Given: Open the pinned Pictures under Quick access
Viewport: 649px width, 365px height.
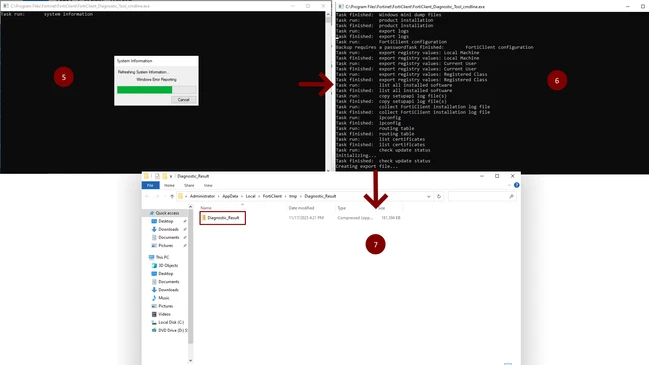Looking at the screenshot, I should point(165,245).
